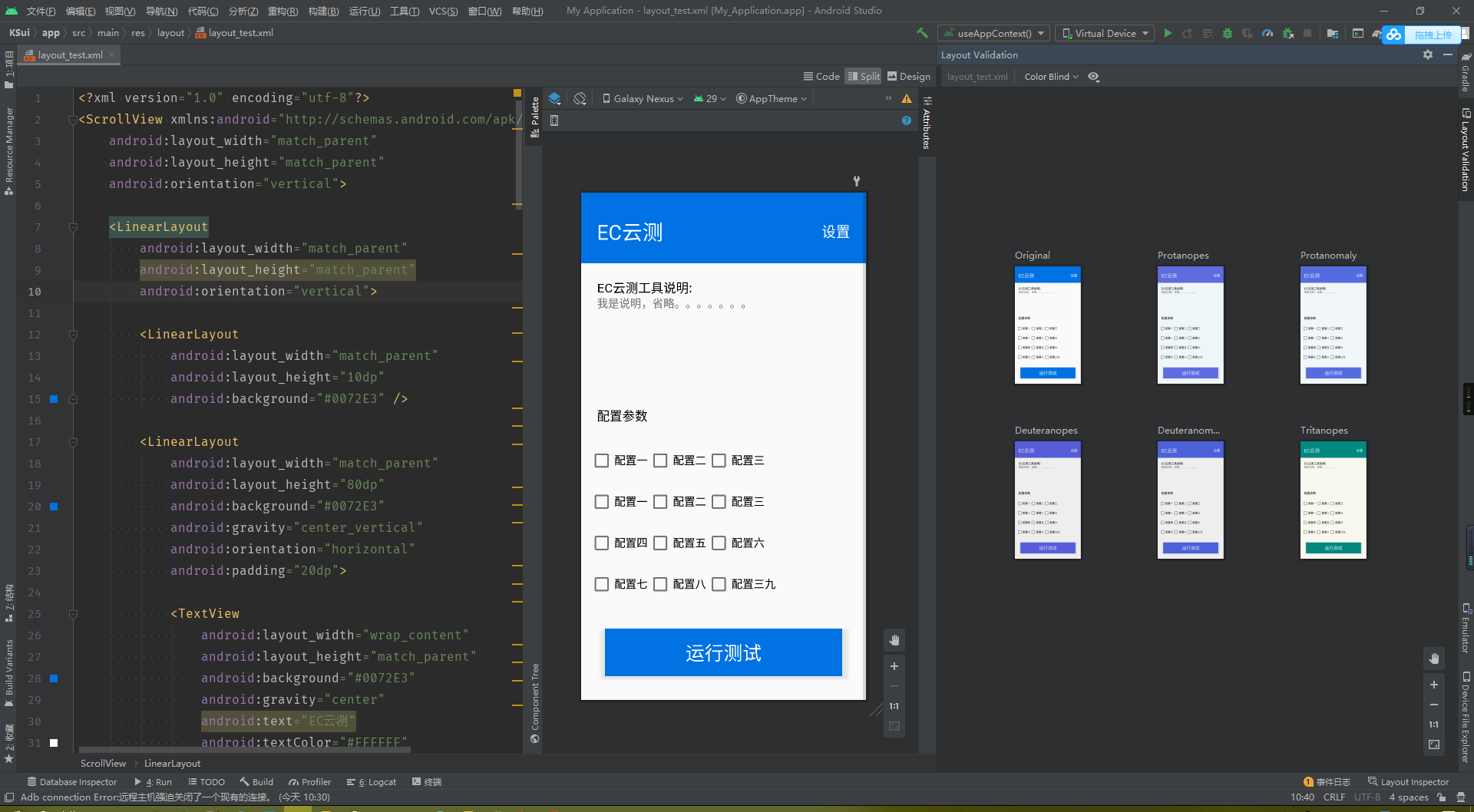Show the render warnings via warning triangle icon
Viewport: 1474px width, 812px height.
907,98
